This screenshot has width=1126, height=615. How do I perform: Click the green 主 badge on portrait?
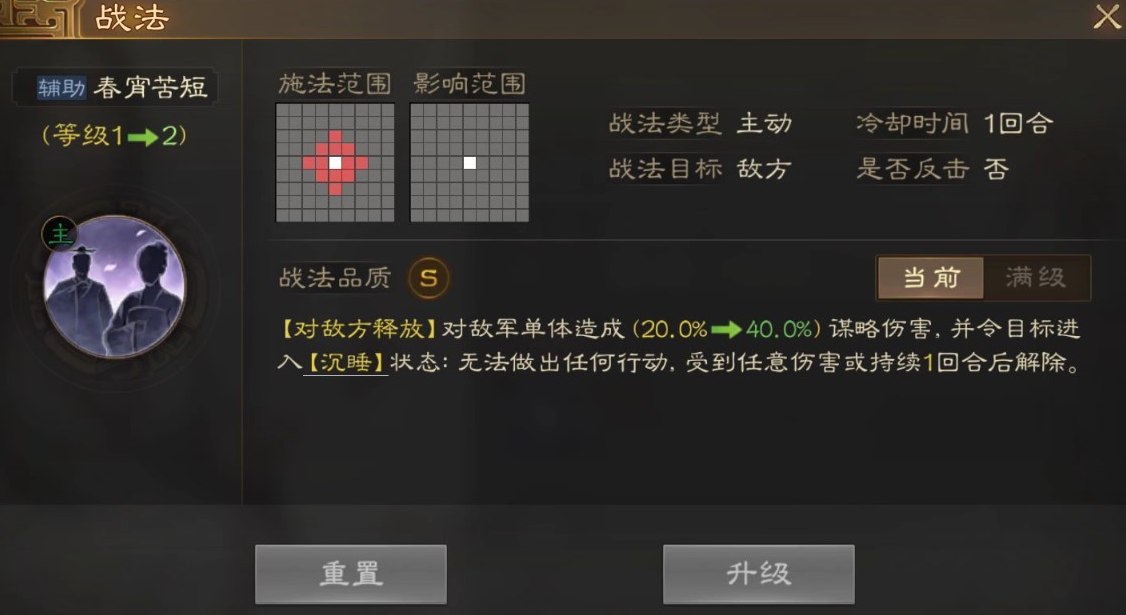tap(60, 235)
